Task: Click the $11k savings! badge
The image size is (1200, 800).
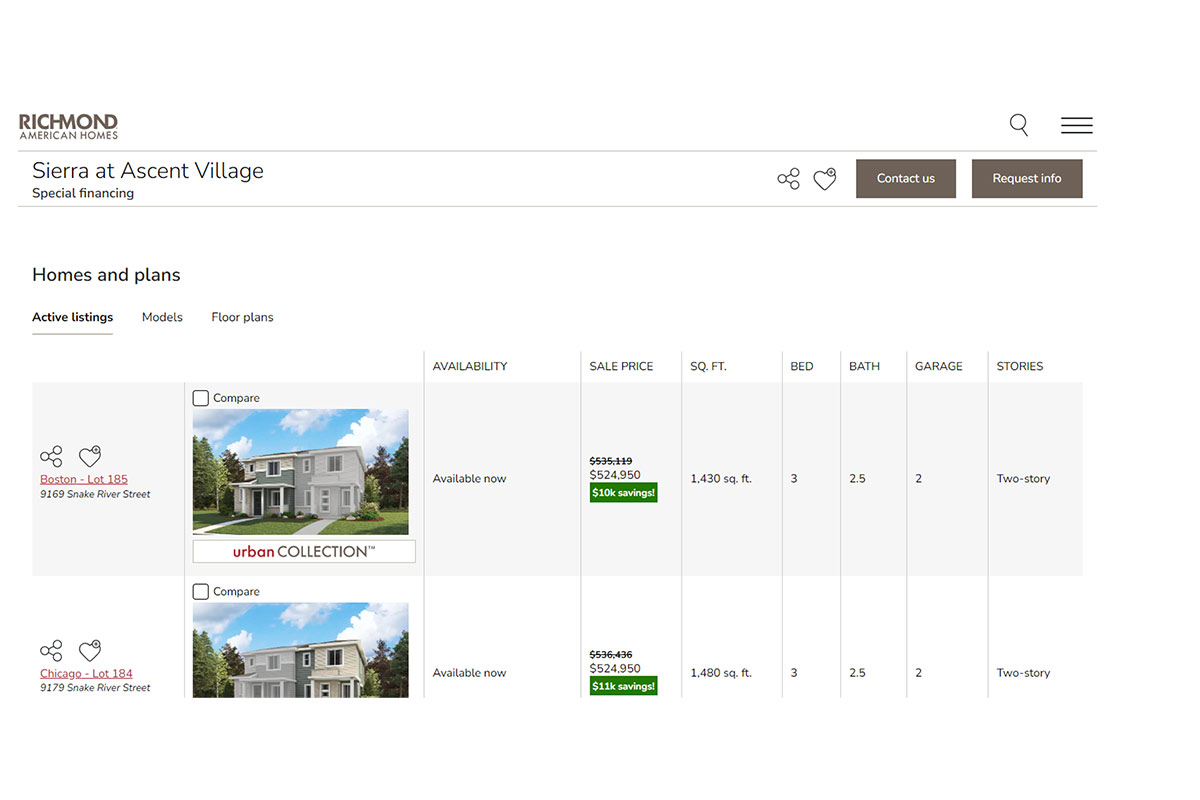Action: 623,686
